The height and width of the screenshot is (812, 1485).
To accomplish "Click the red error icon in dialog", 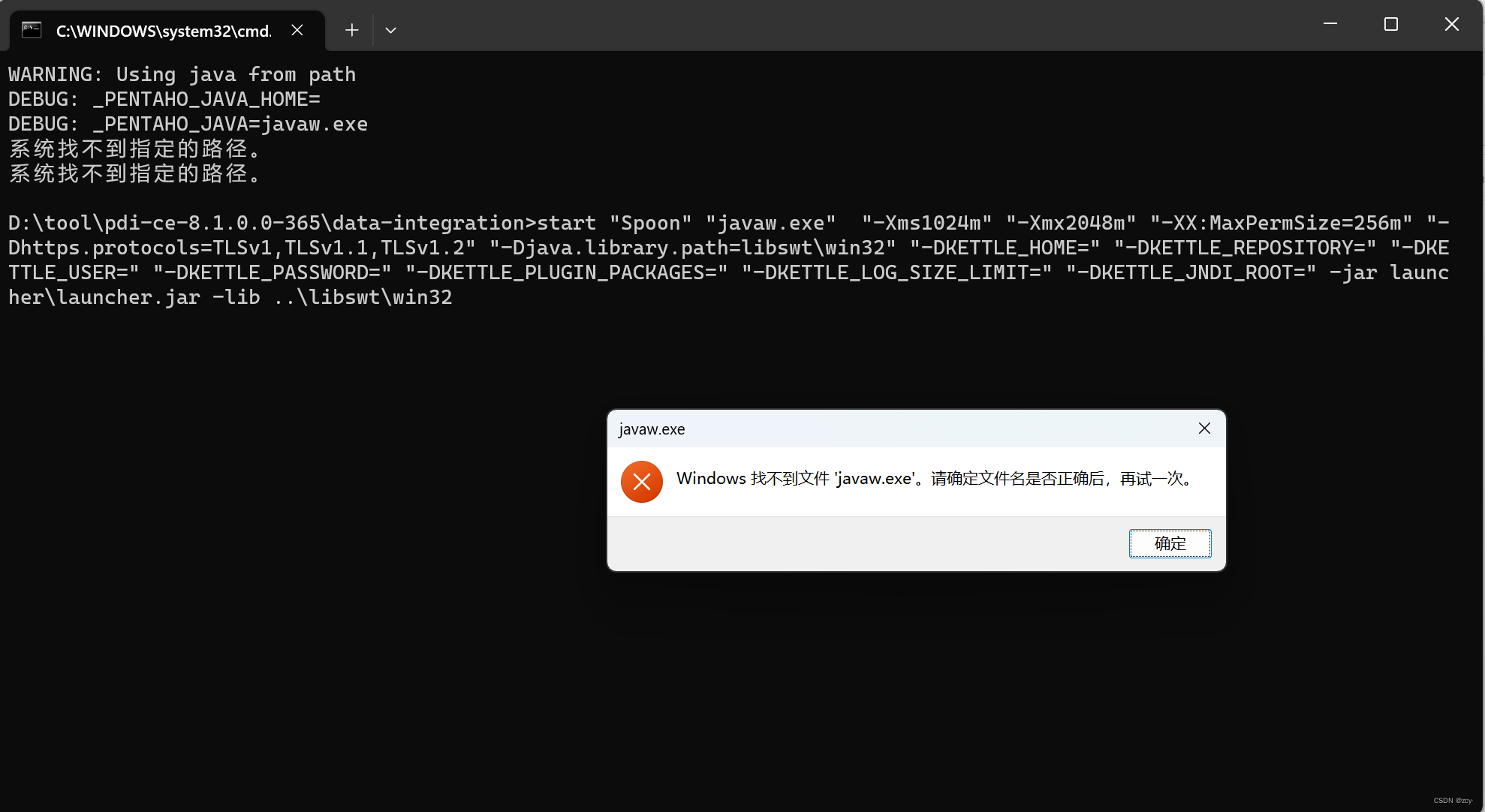I will click(641, 482).
